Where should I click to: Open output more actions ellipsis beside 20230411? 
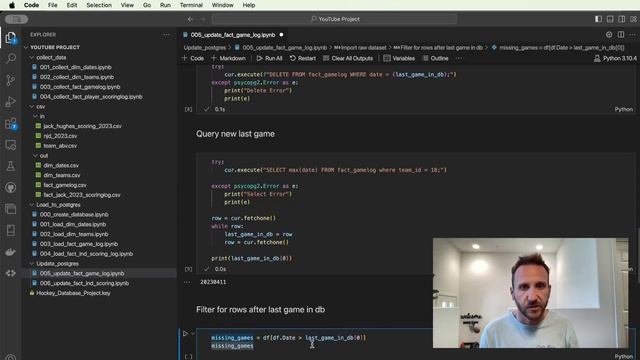(x=187, y=282)
